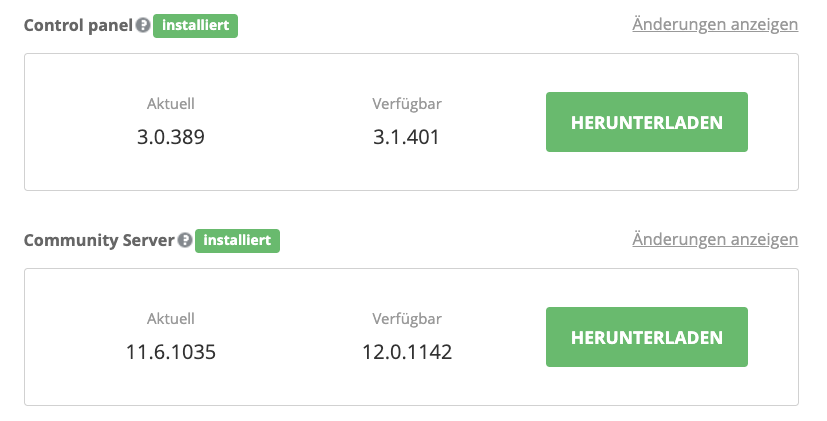Click available version number 12.0.1142
This screenshot has width=827, height=421.
[407, 352]
